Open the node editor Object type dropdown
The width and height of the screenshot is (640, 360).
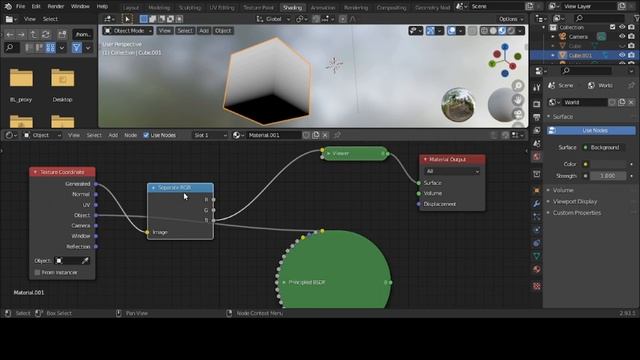(42, 135)
